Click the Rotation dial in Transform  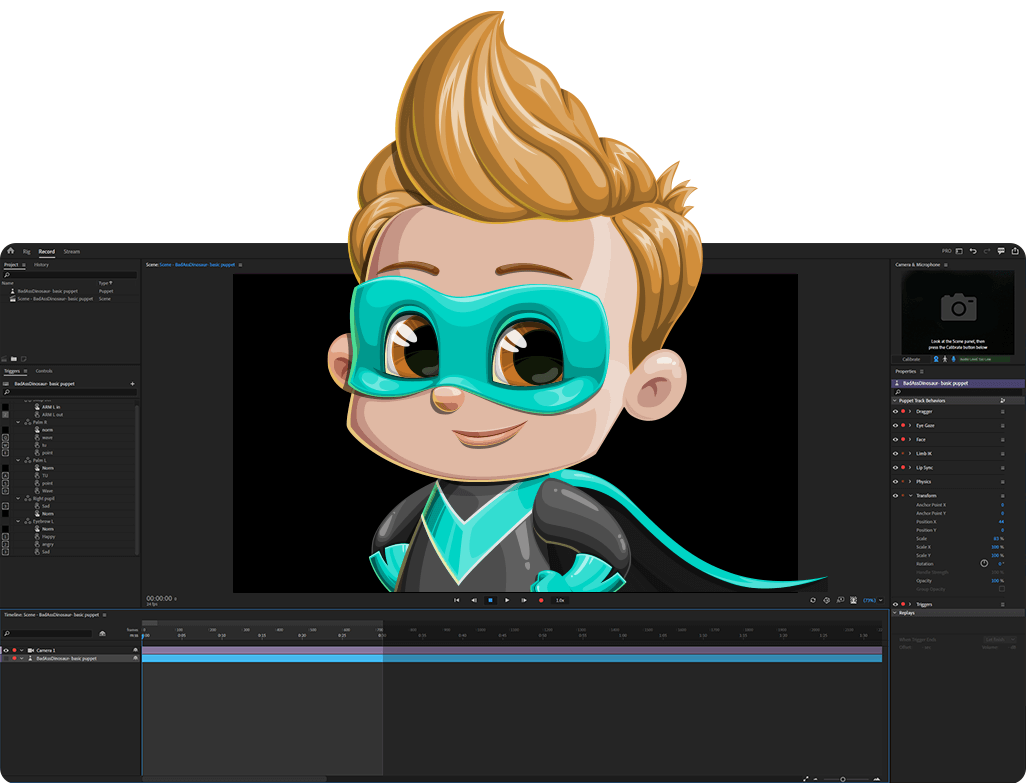click(984, 563)
